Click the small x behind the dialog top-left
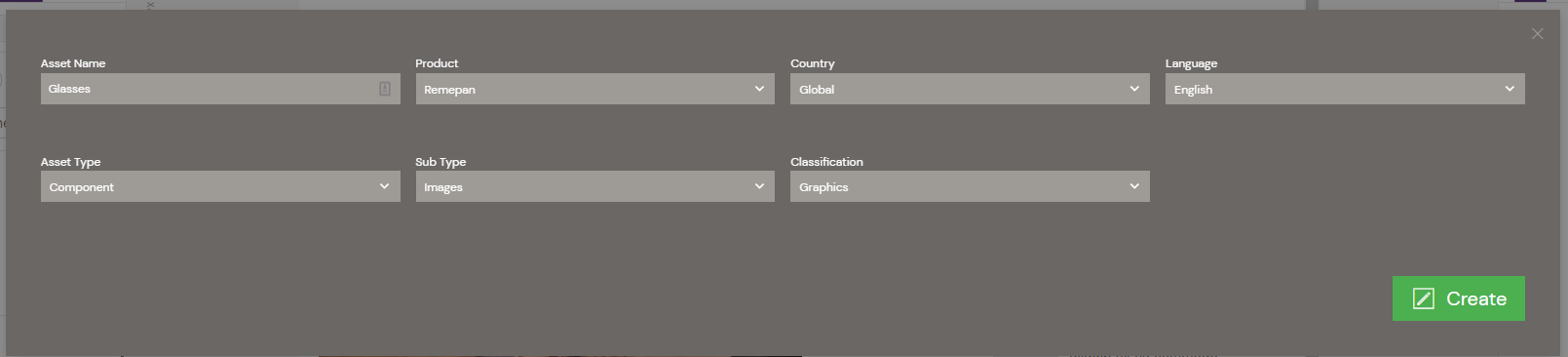The image size is (1568, 357). click(150, 5)
